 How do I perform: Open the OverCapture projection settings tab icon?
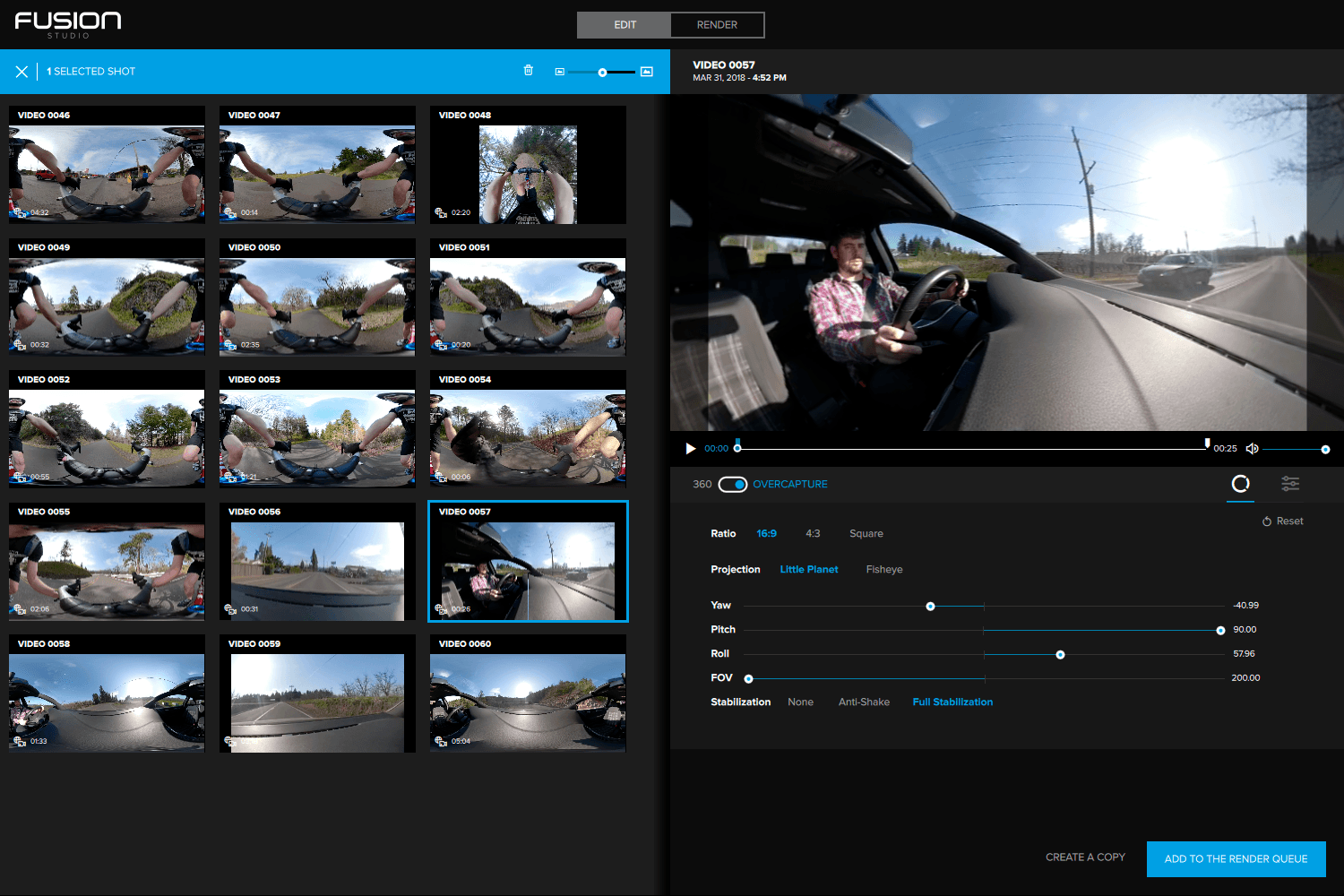(1241, 484)
